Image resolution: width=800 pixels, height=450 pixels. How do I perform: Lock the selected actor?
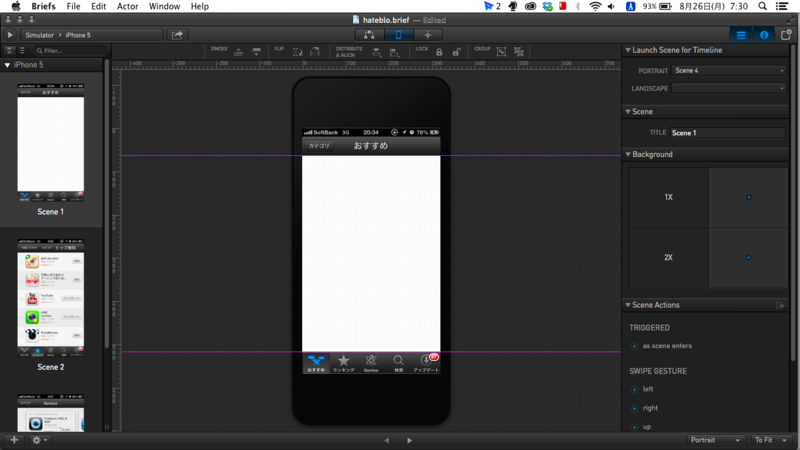(439, 52)
